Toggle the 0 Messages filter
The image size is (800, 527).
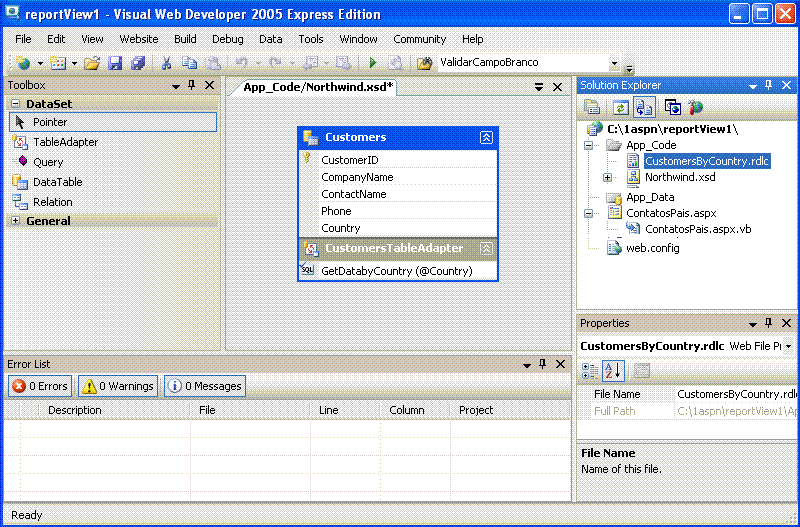point(205,386)
